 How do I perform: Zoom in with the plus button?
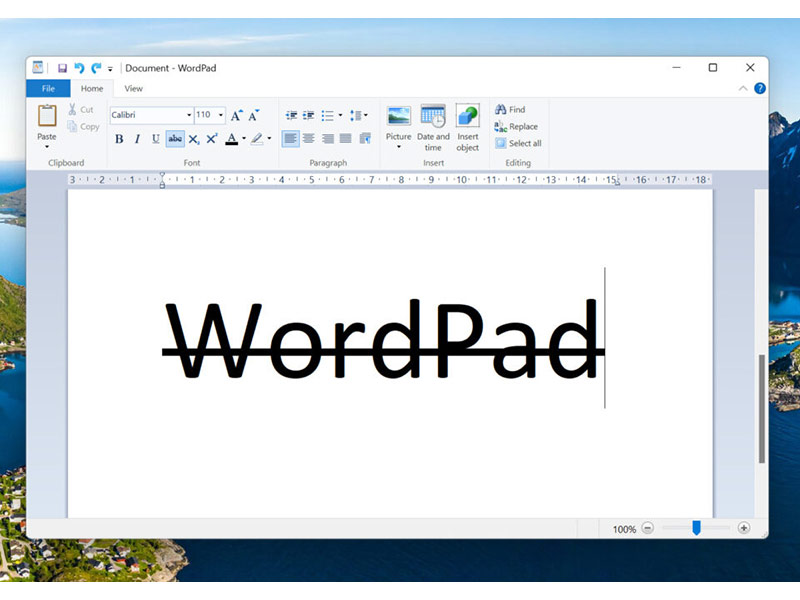pyautogui.click(x=744, y=528)
